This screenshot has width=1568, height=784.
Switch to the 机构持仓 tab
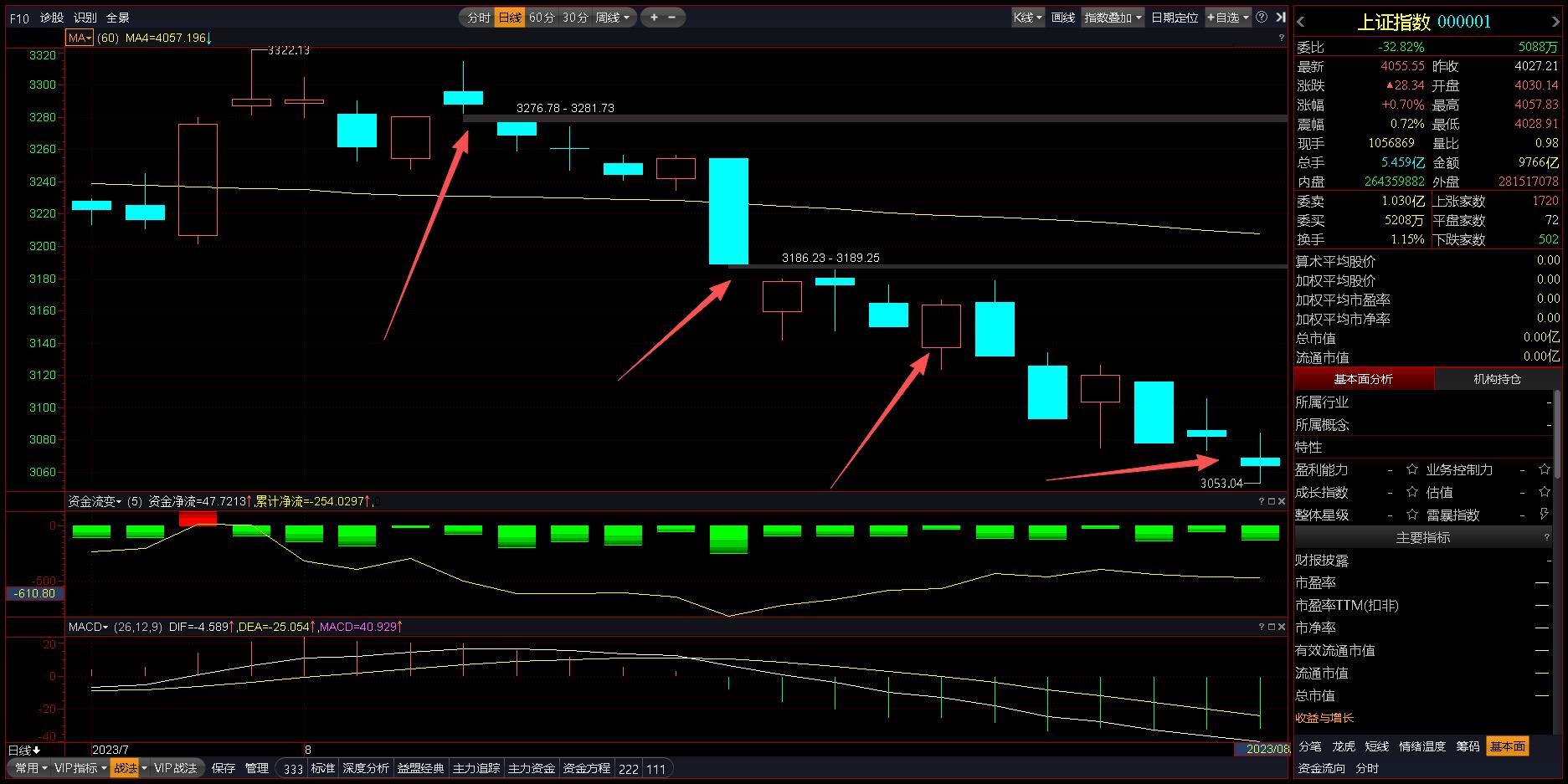click(1497, 379)
